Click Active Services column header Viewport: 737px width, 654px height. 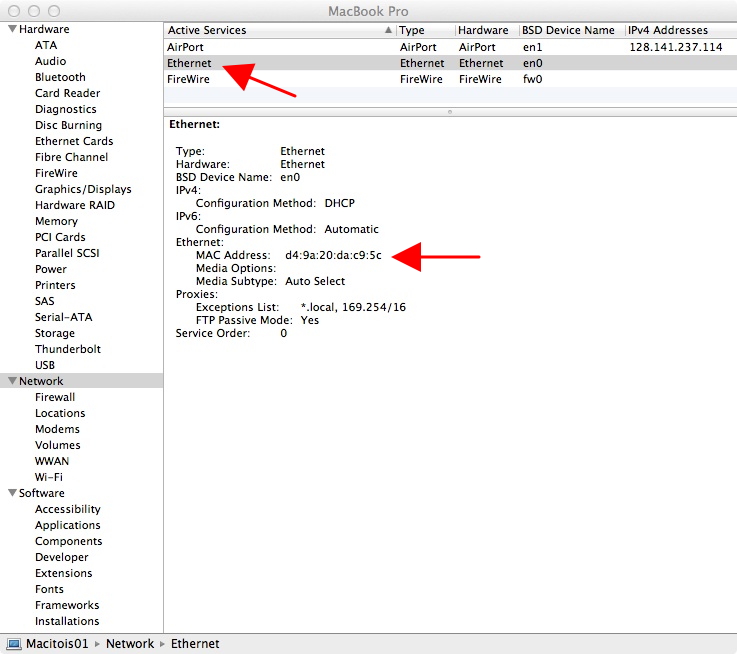[207, 30]
